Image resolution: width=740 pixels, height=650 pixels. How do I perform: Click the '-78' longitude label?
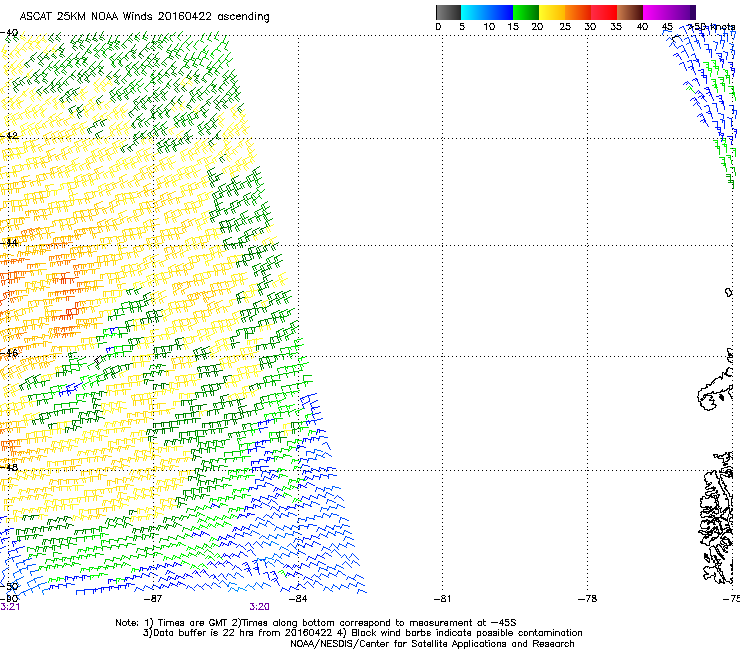(587, 599)
